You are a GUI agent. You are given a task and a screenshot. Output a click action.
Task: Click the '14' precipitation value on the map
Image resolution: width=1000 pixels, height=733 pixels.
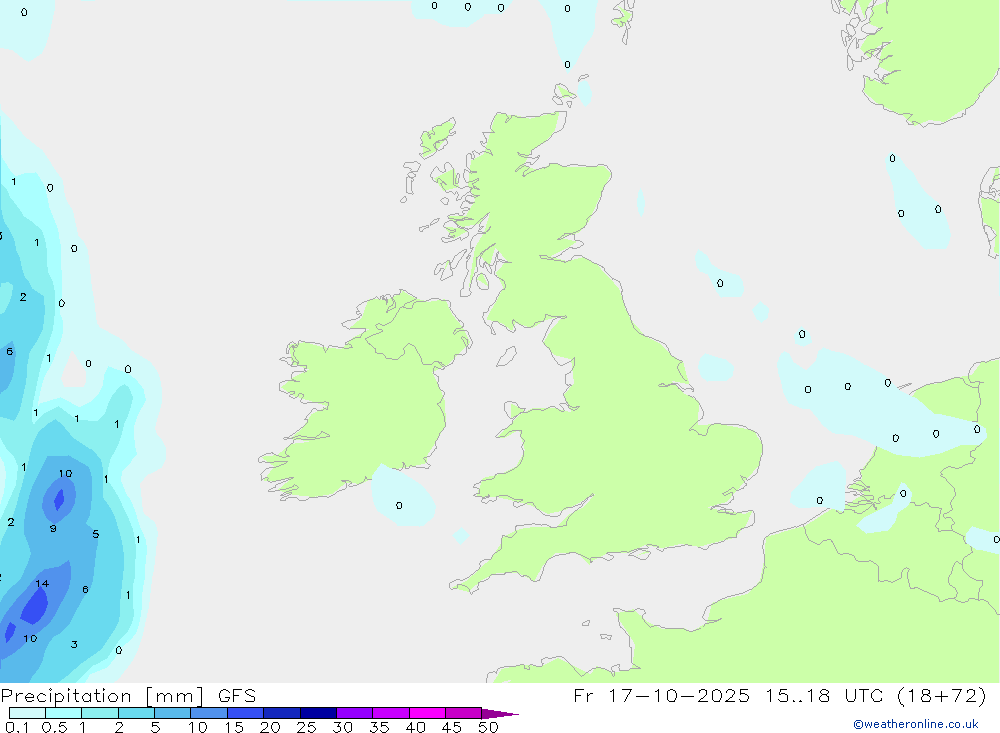click(42, 583)
